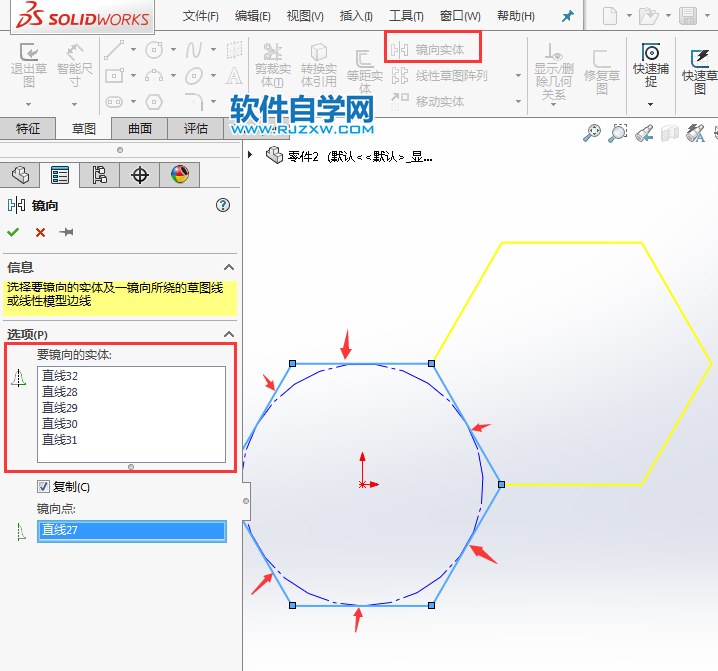This screenshot has width=718, height=671.
Task: Select the Straight Slot tool
Action: (x=114, y=102)
